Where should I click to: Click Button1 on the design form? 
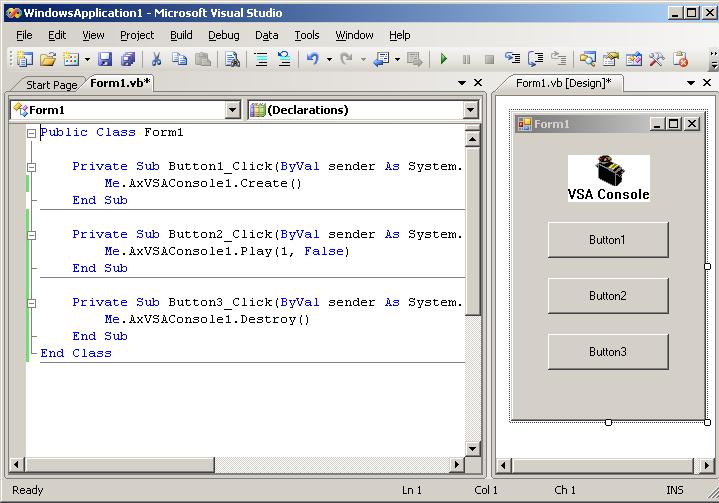608,240
